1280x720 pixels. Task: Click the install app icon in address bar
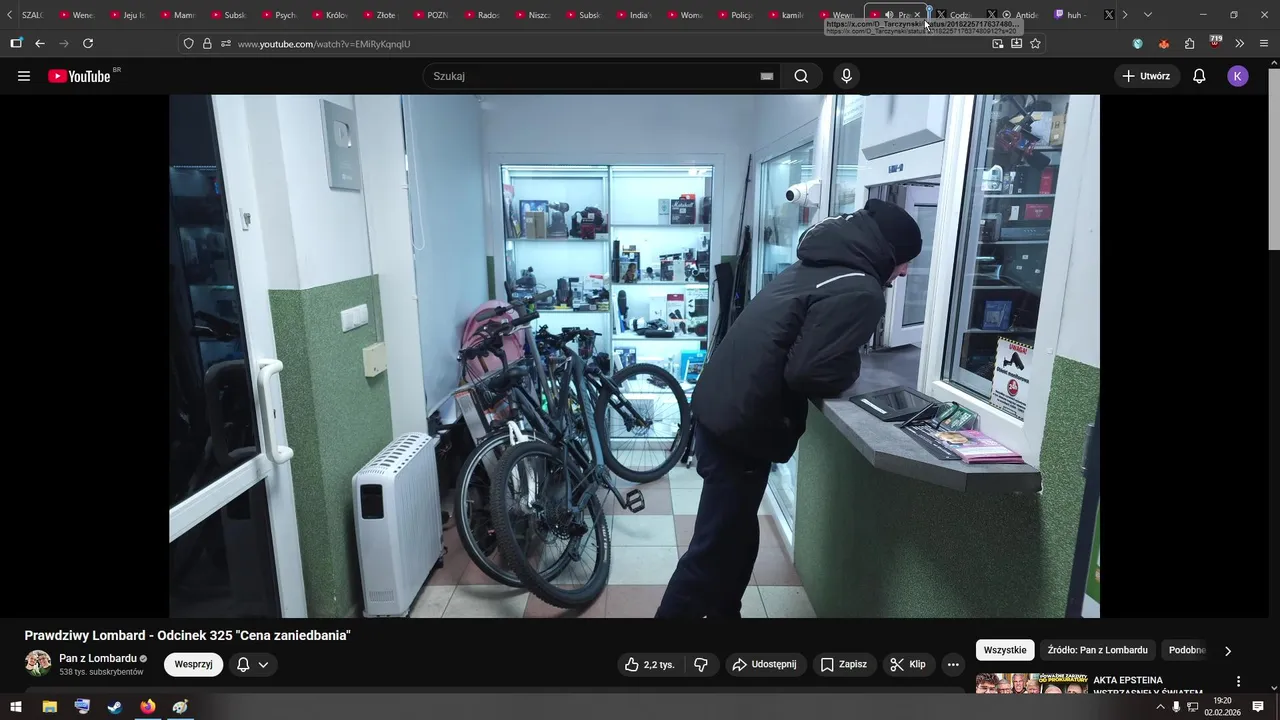pyautogui.click(x=1016, y=44)
